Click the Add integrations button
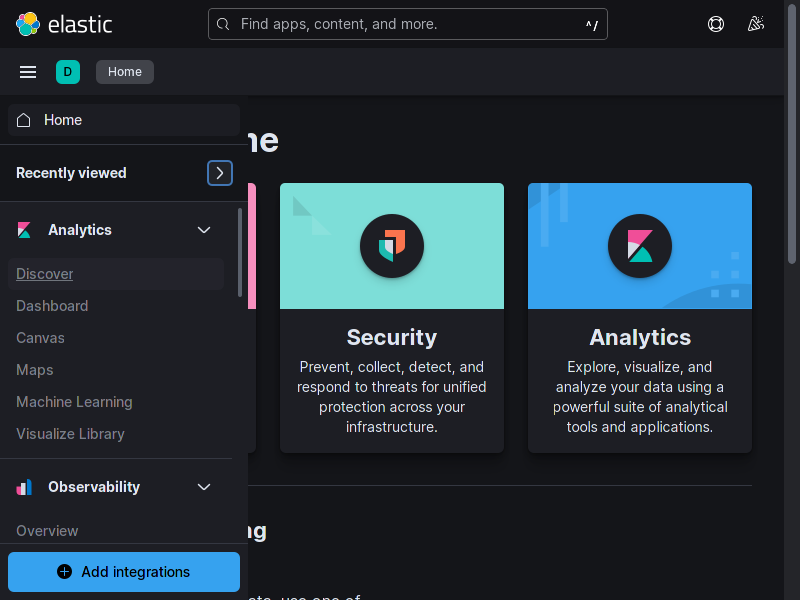Viewport: 800px width, 600px height. (x=123, y=571)
